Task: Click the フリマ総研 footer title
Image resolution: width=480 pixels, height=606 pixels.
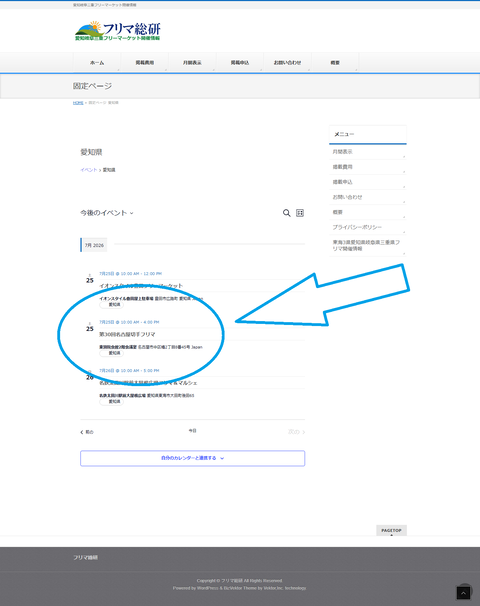Action: pos(85,558)
